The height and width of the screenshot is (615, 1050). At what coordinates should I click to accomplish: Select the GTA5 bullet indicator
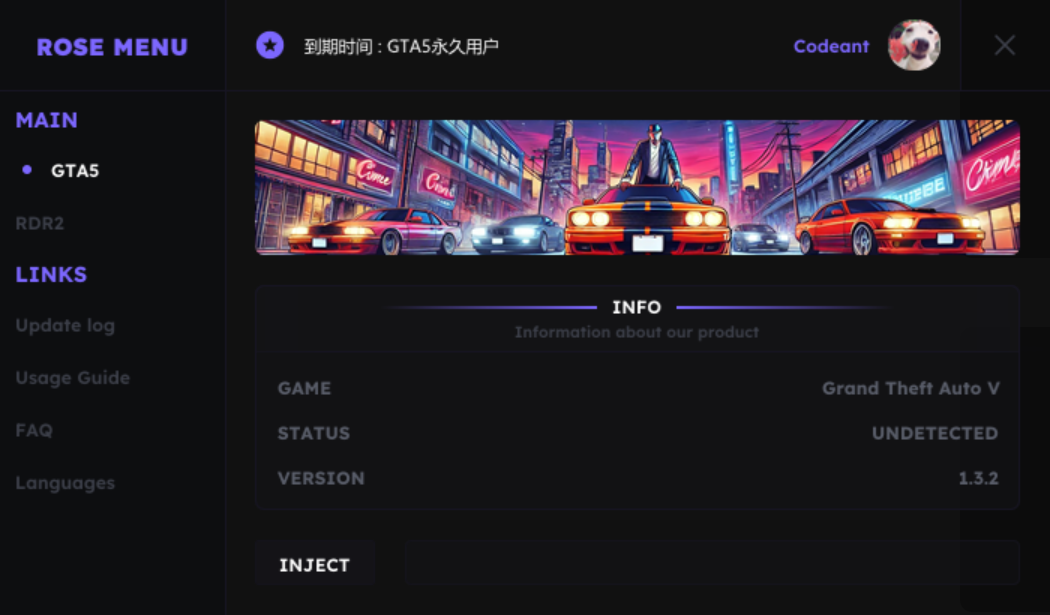pyautogui.click(x=27, y=170)
